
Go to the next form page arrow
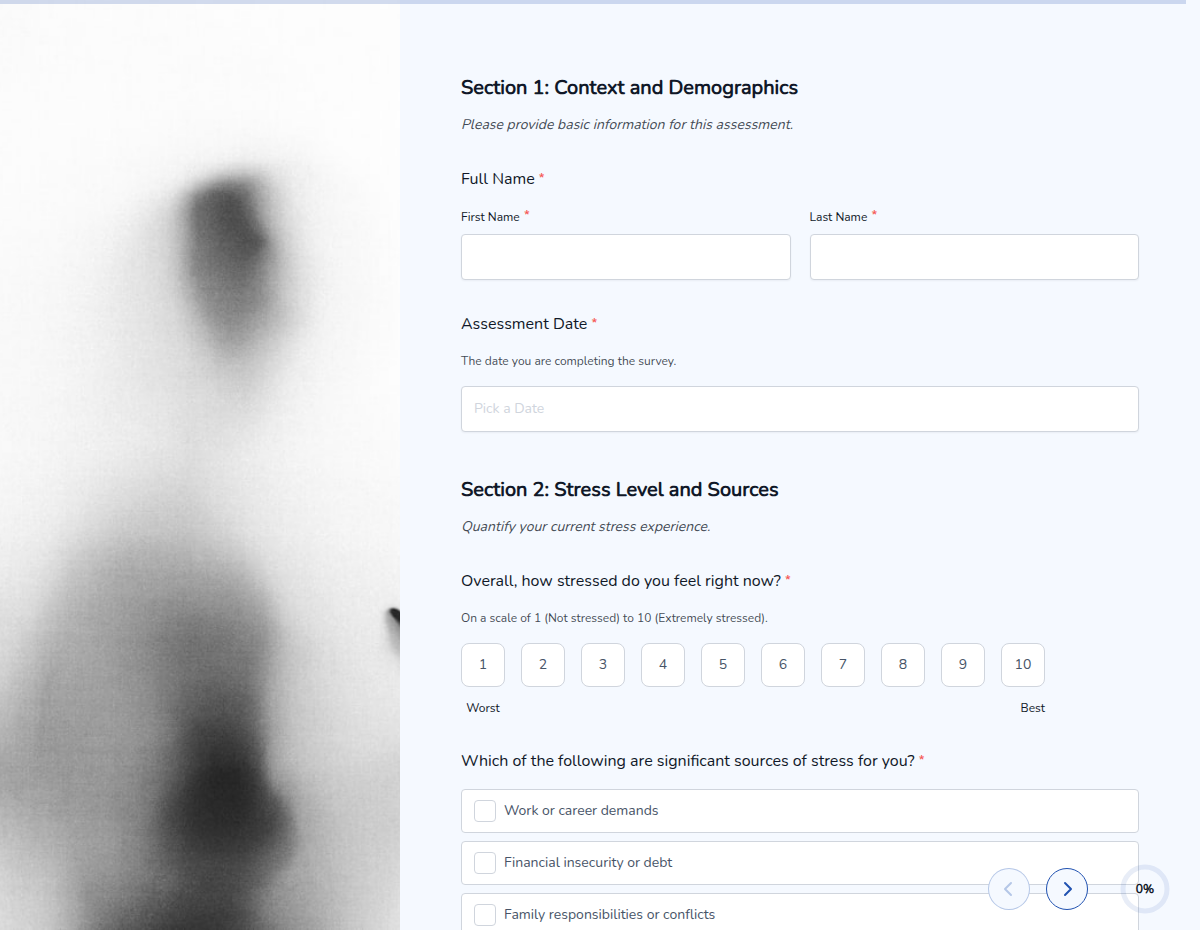click(x=1067, y=889)
